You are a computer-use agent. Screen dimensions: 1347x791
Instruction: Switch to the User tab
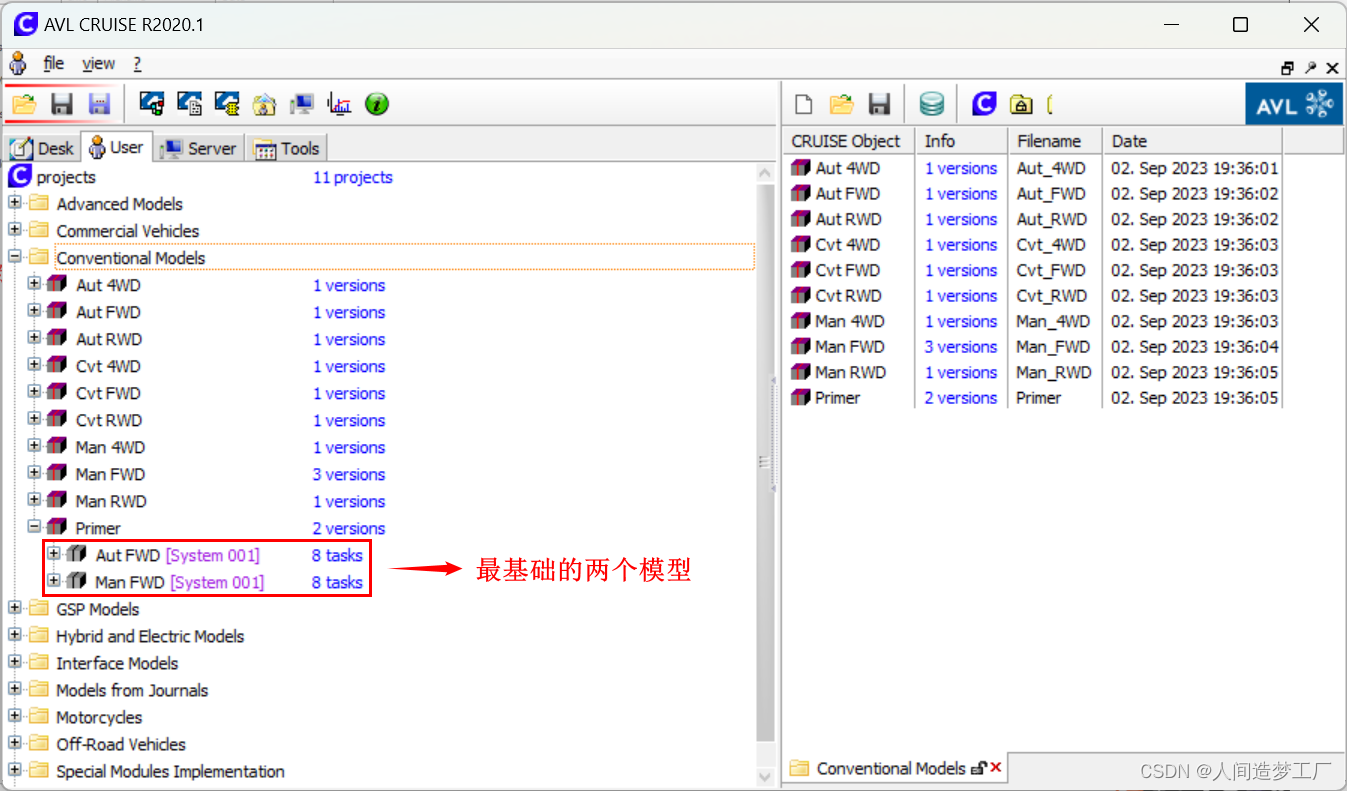[x=115, y=147]
